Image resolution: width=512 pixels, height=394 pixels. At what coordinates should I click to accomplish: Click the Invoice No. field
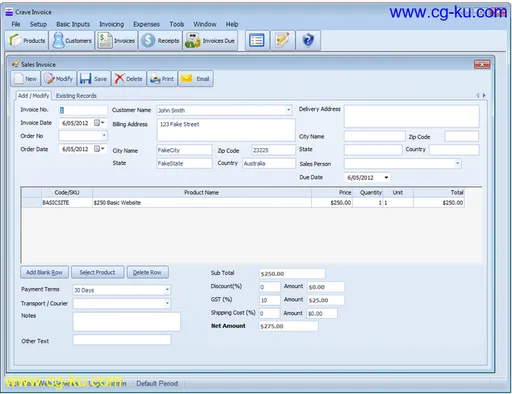(x=83, y=110)
